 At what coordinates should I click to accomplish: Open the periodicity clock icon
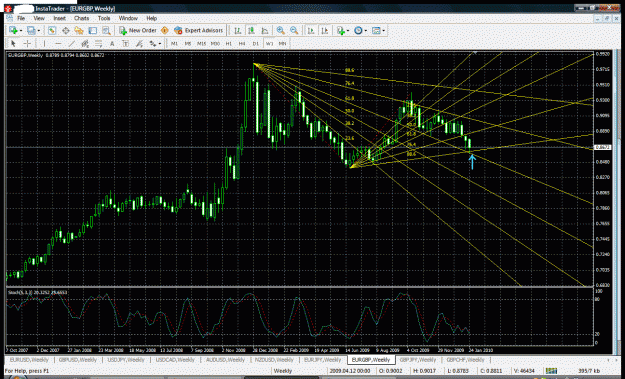[x=358, y=30]
